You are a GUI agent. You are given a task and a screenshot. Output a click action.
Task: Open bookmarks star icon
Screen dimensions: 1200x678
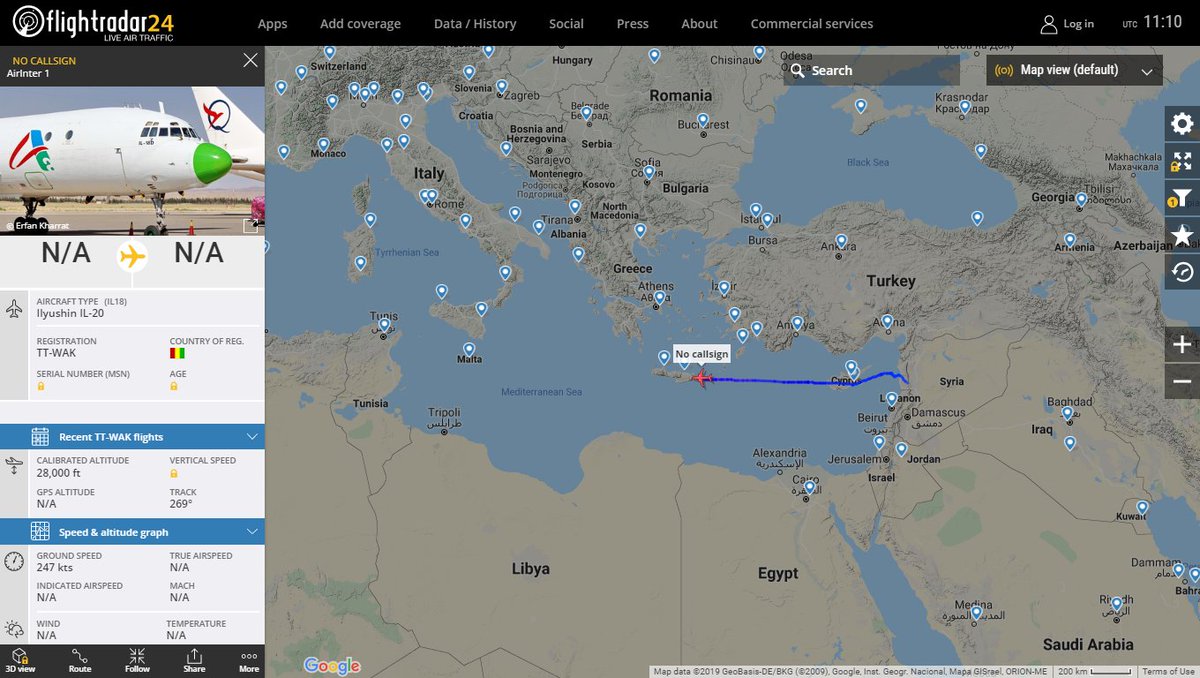(x=1182, y=235)
